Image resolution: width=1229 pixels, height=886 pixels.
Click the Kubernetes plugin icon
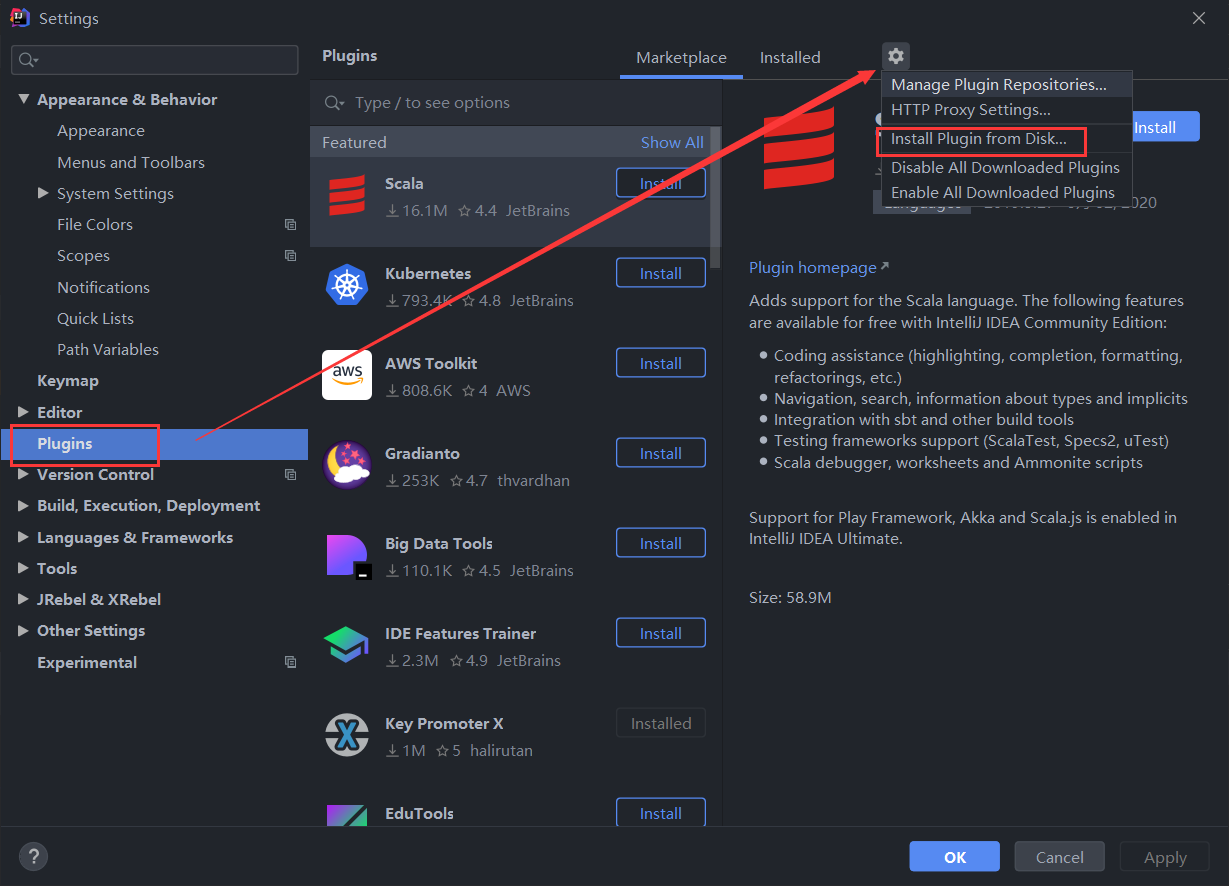347,287
